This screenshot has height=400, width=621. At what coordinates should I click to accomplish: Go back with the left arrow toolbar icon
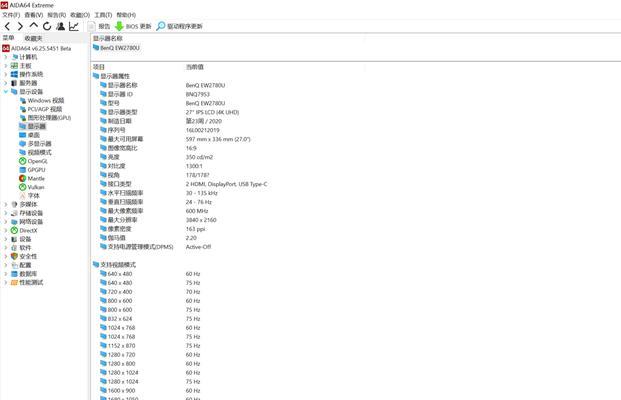pyautogui.click(x=8, y=27)
